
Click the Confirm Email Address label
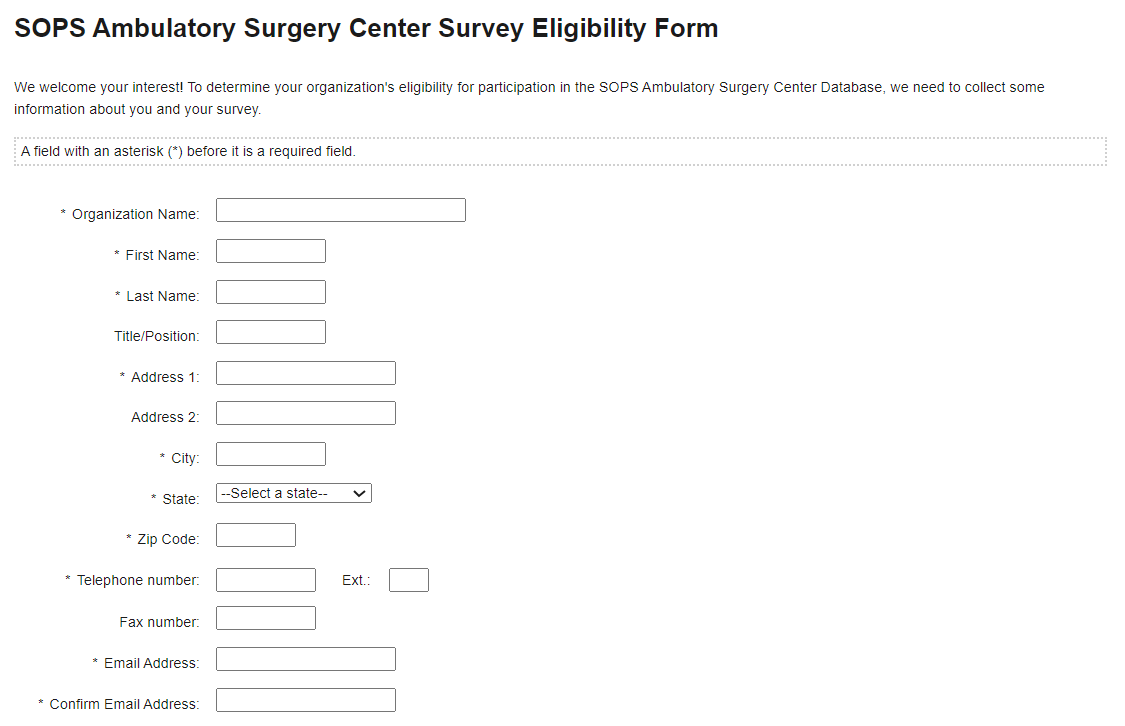pyautogui.click(x=124, y=704)
